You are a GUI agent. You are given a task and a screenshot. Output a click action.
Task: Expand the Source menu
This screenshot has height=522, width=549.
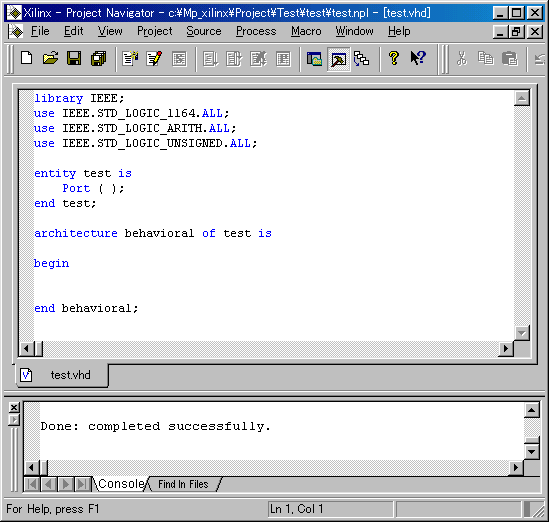204,31
